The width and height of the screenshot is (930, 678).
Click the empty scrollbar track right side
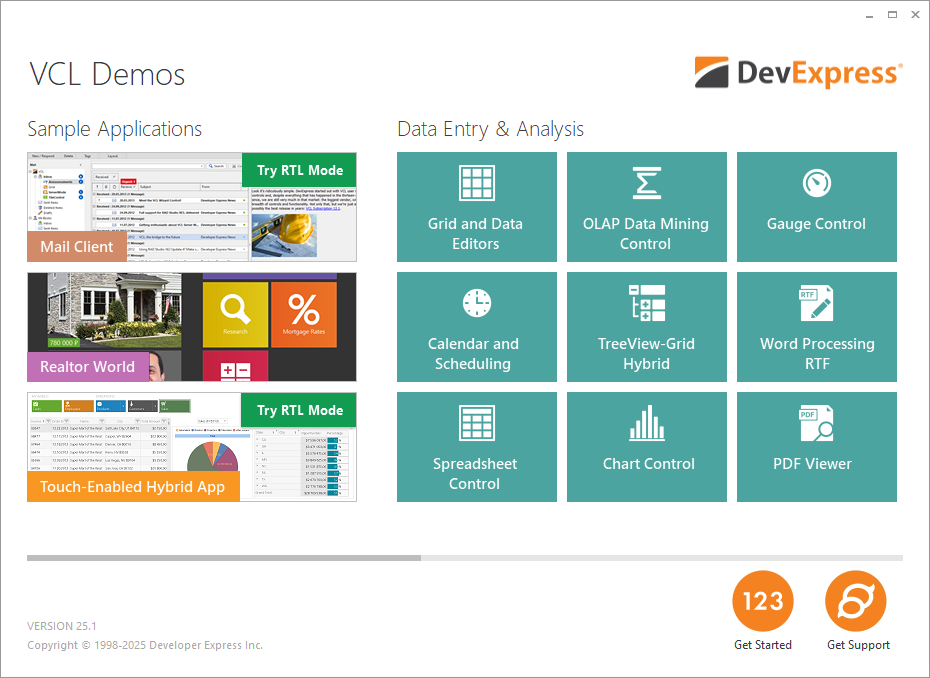(x=660, y=558)
